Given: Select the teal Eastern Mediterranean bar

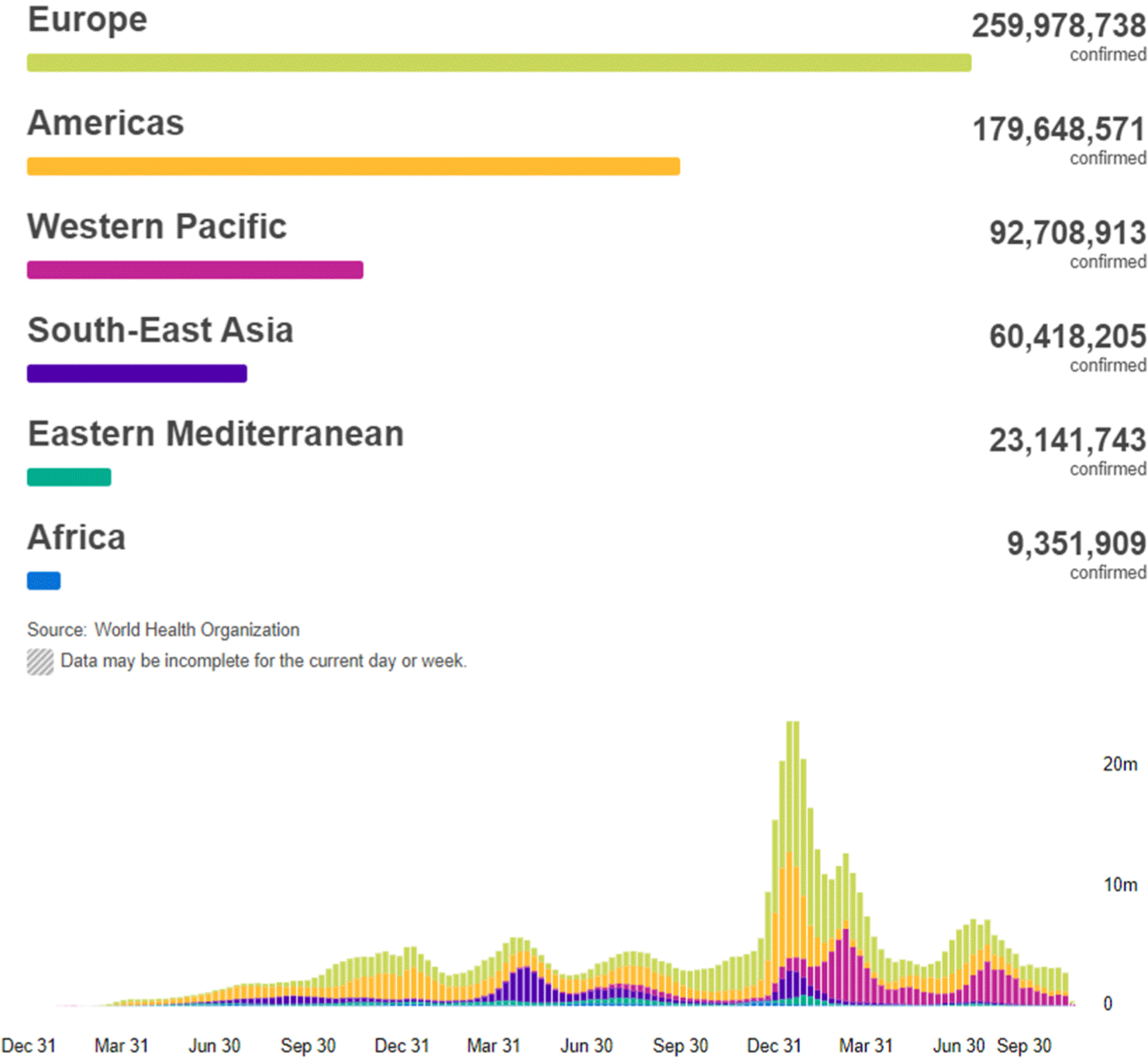Looking at the screenshot, I should [69, 477].
